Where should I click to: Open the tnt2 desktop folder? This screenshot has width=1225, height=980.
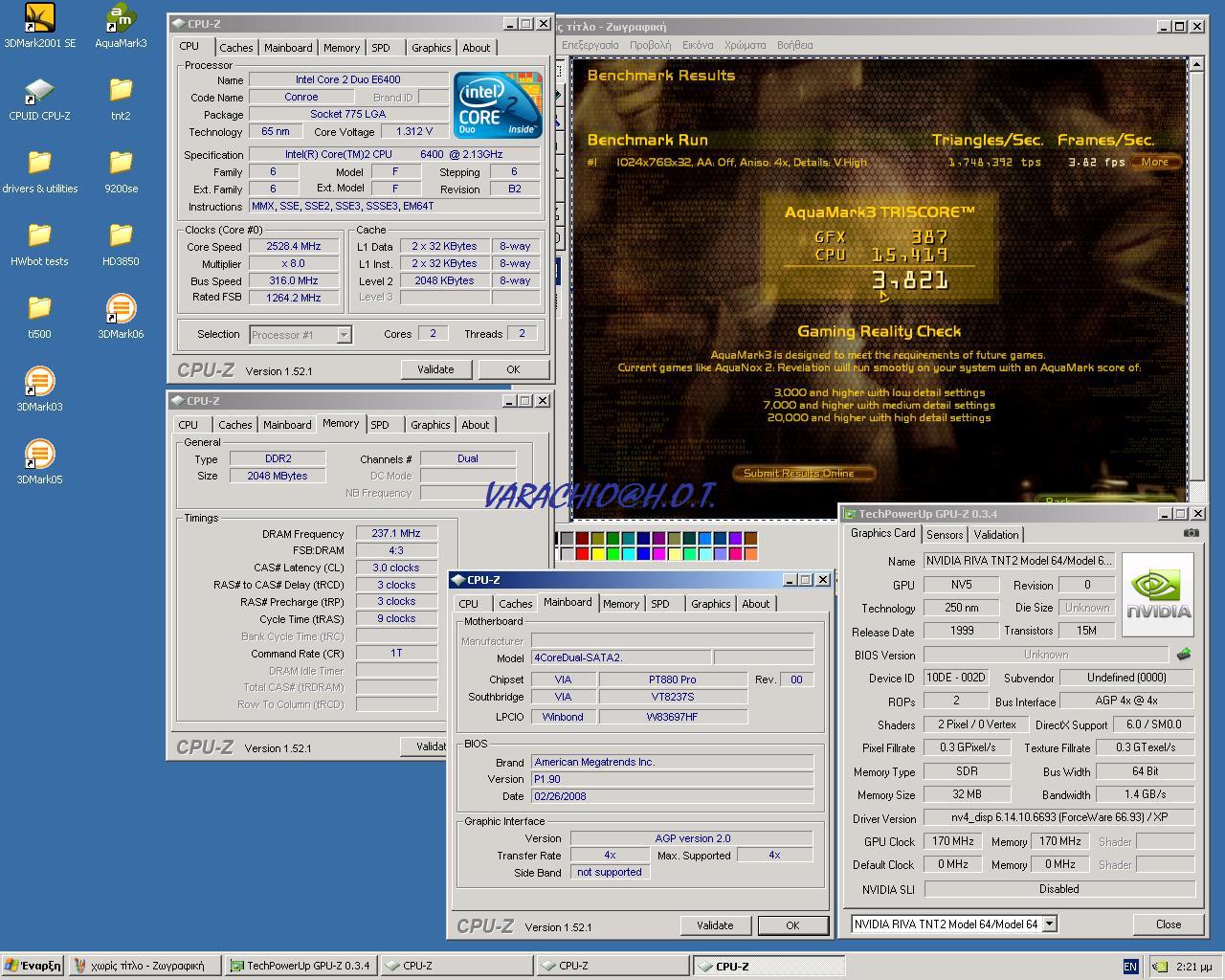pyautogui.click(x=121, y=99)
